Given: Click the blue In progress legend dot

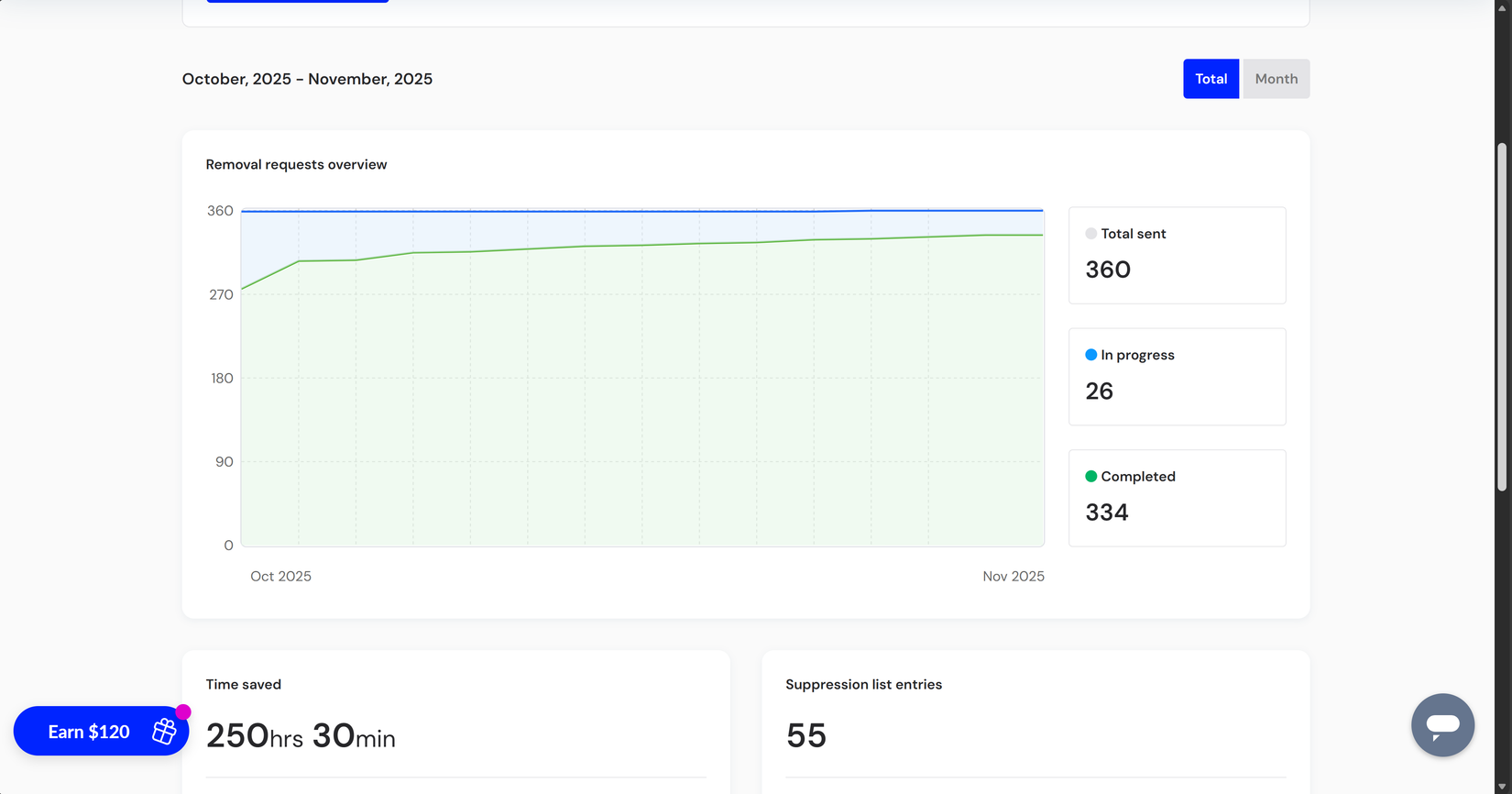Looking at the screenshot, I should point(1090,355).
